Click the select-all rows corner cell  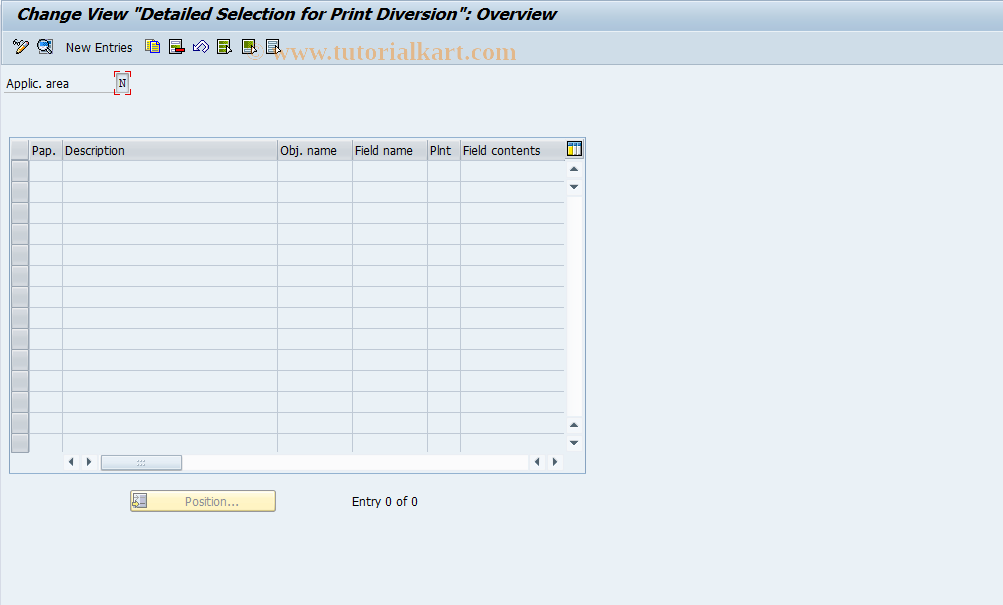pyautogui.click(x=20, y=150)
